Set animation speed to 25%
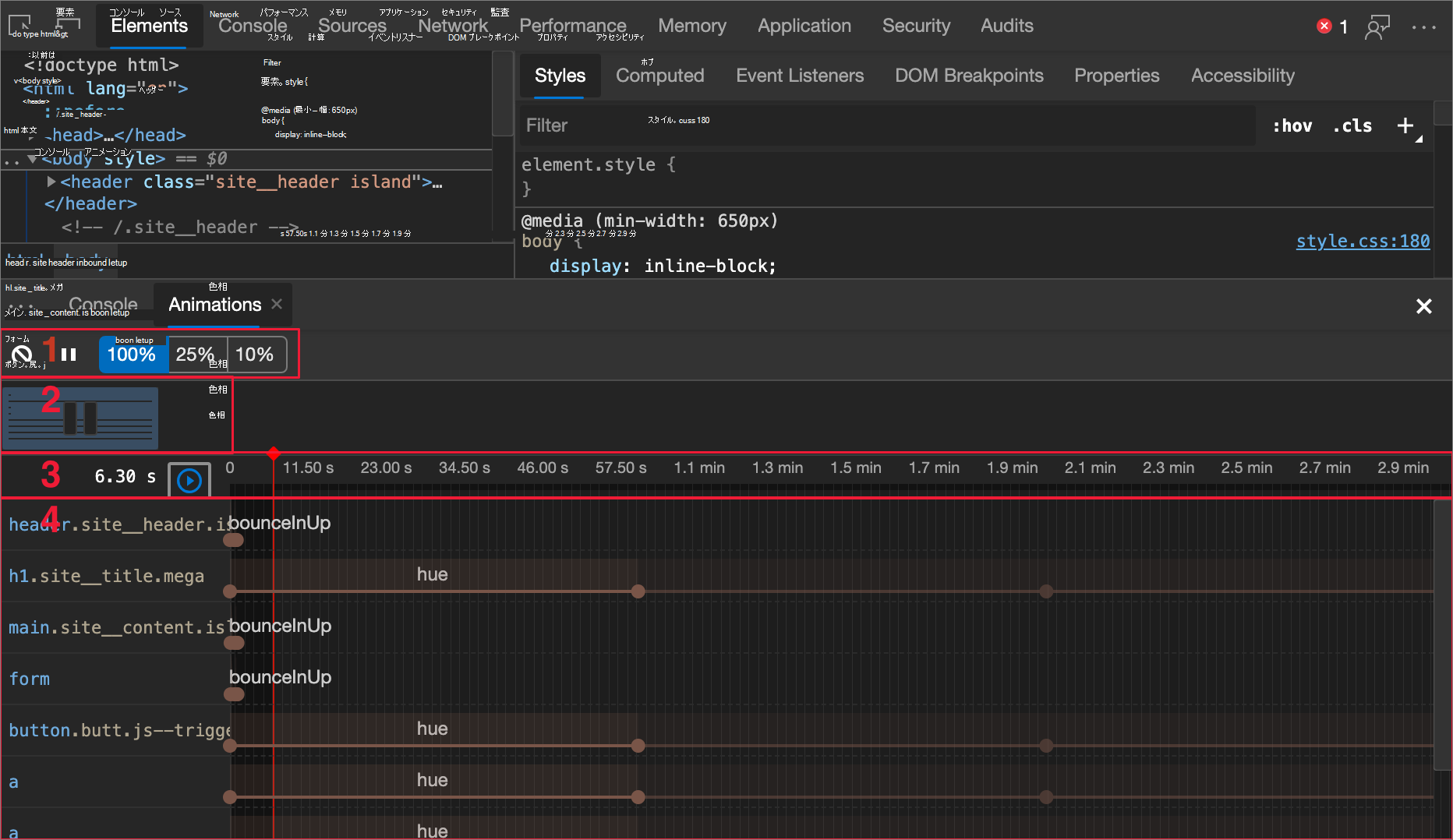Image resolution: width=1453 pixels, height=840 pixels. pyautogui.click(x=196, y=355)
